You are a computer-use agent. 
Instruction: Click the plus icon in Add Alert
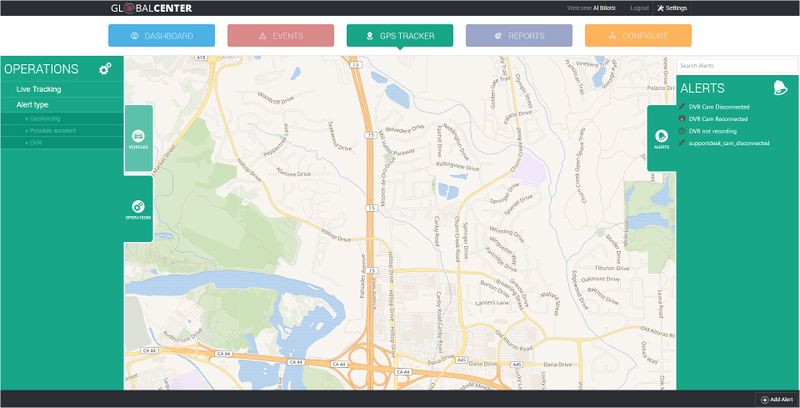click(764, 400)
